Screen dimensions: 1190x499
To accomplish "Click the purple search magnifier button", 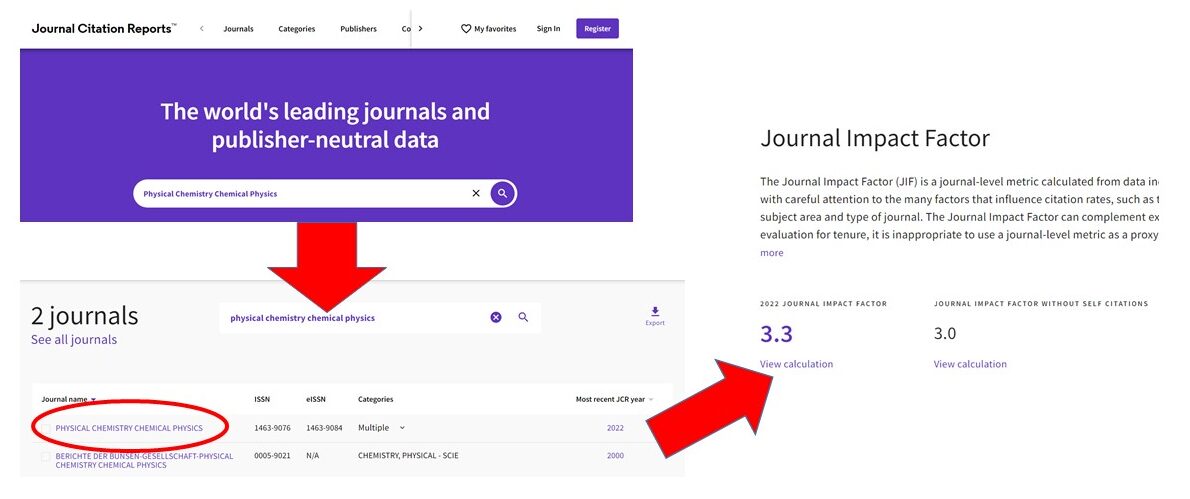I will (502, 193).
